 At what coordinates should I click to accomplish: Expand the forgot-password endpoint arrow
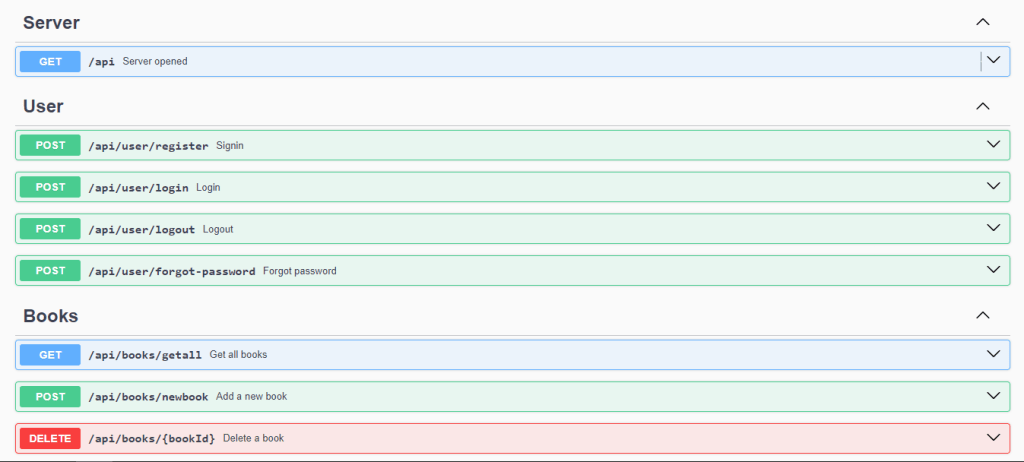tap(993, 270)
